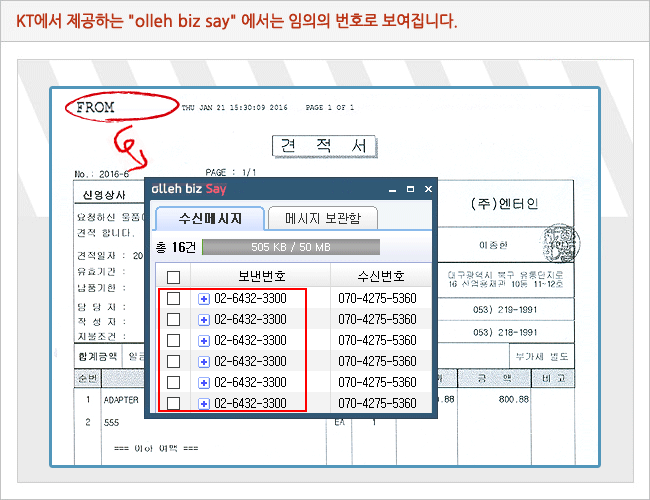Image resolution: width=650 pixels, height=500 pixels.
Task: Expand the fifth 02-6432-3300 message plus icon
Action: click(204, 383)
